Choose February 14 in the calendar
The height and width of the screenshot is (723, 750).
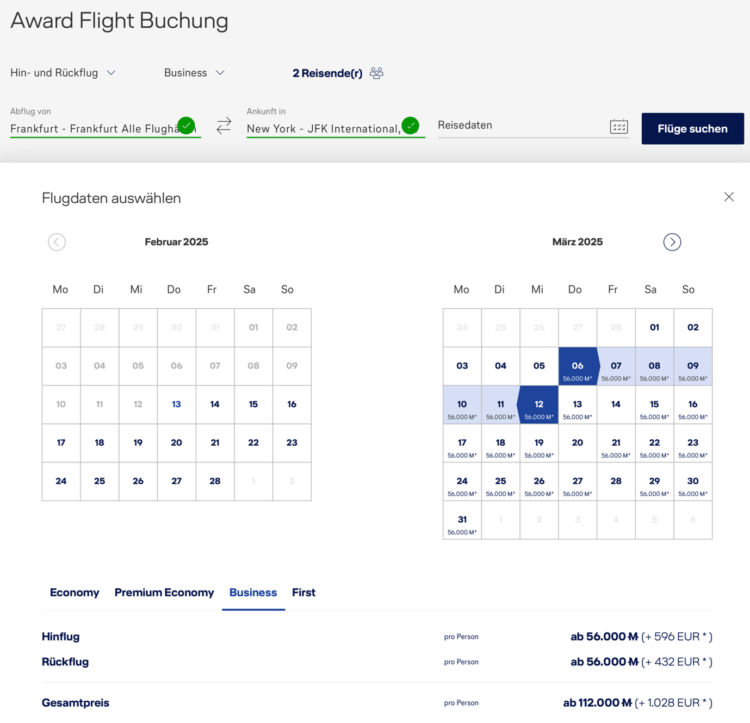tap(214, 405)
